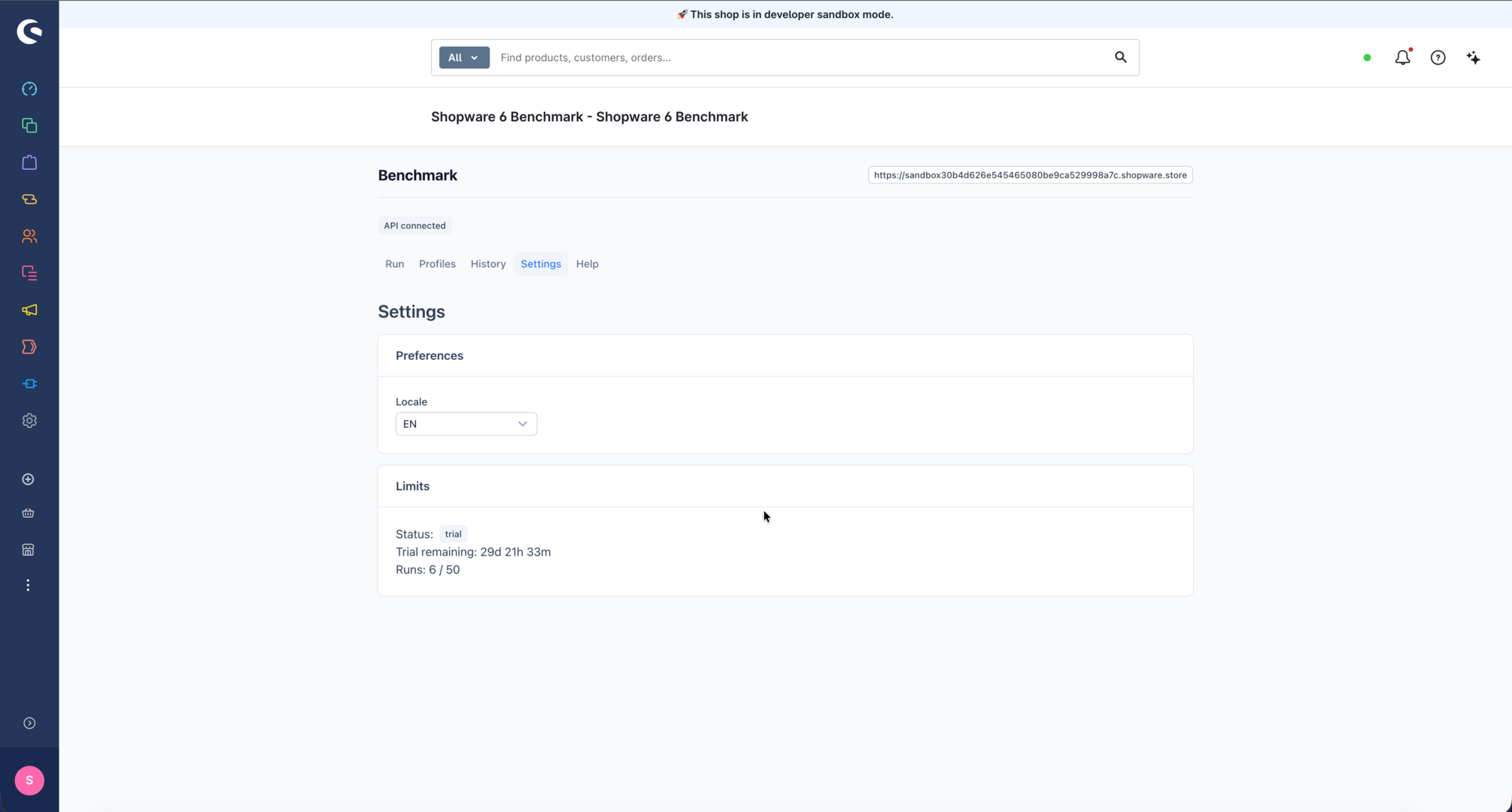This screenshot has width=1512, height=812.
Task: Click the 'Runs: 6 / 50' text
Action: point(427,570)
